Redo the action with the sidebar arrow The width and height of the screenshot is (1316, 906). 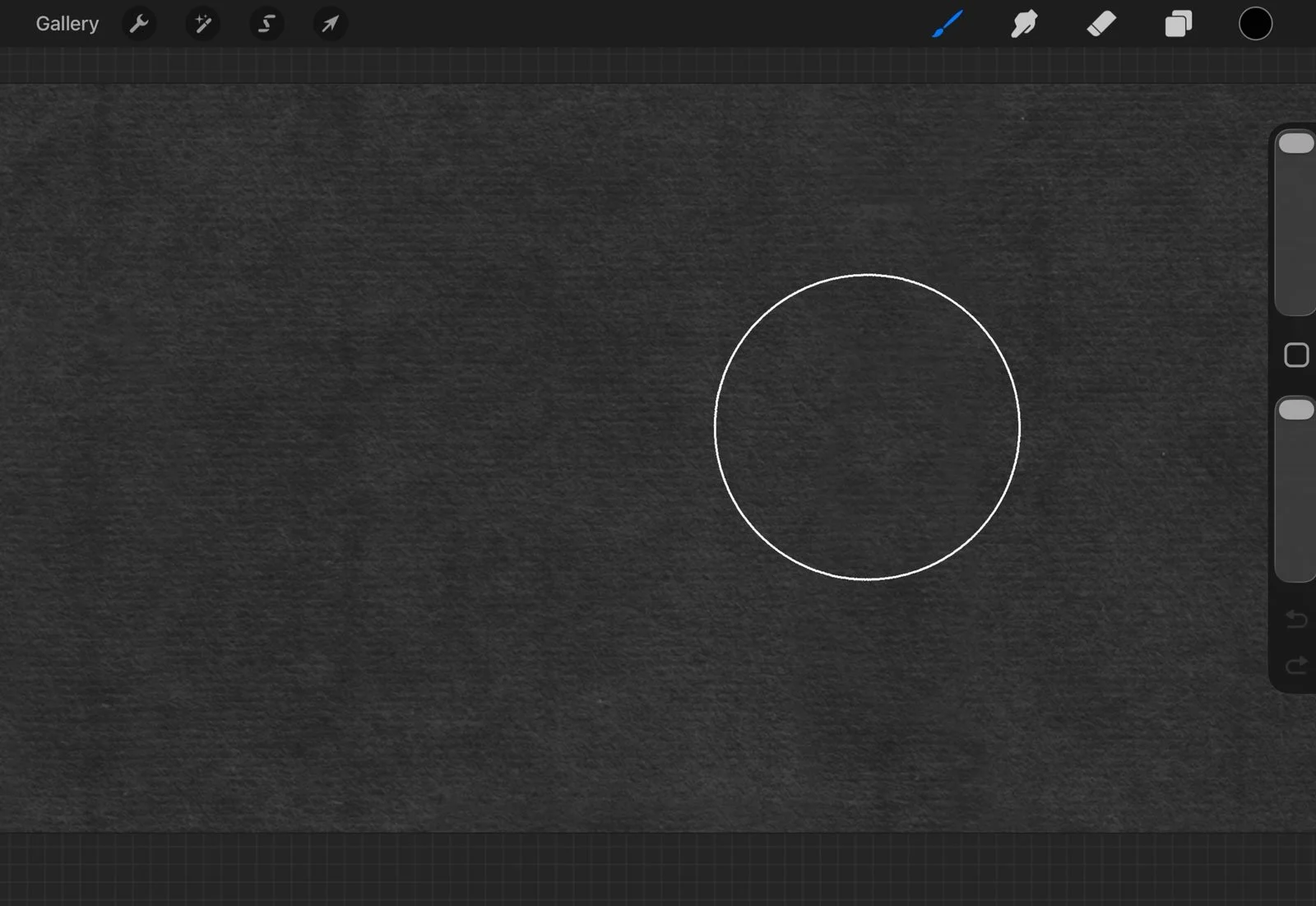[x=1296, y=665]
